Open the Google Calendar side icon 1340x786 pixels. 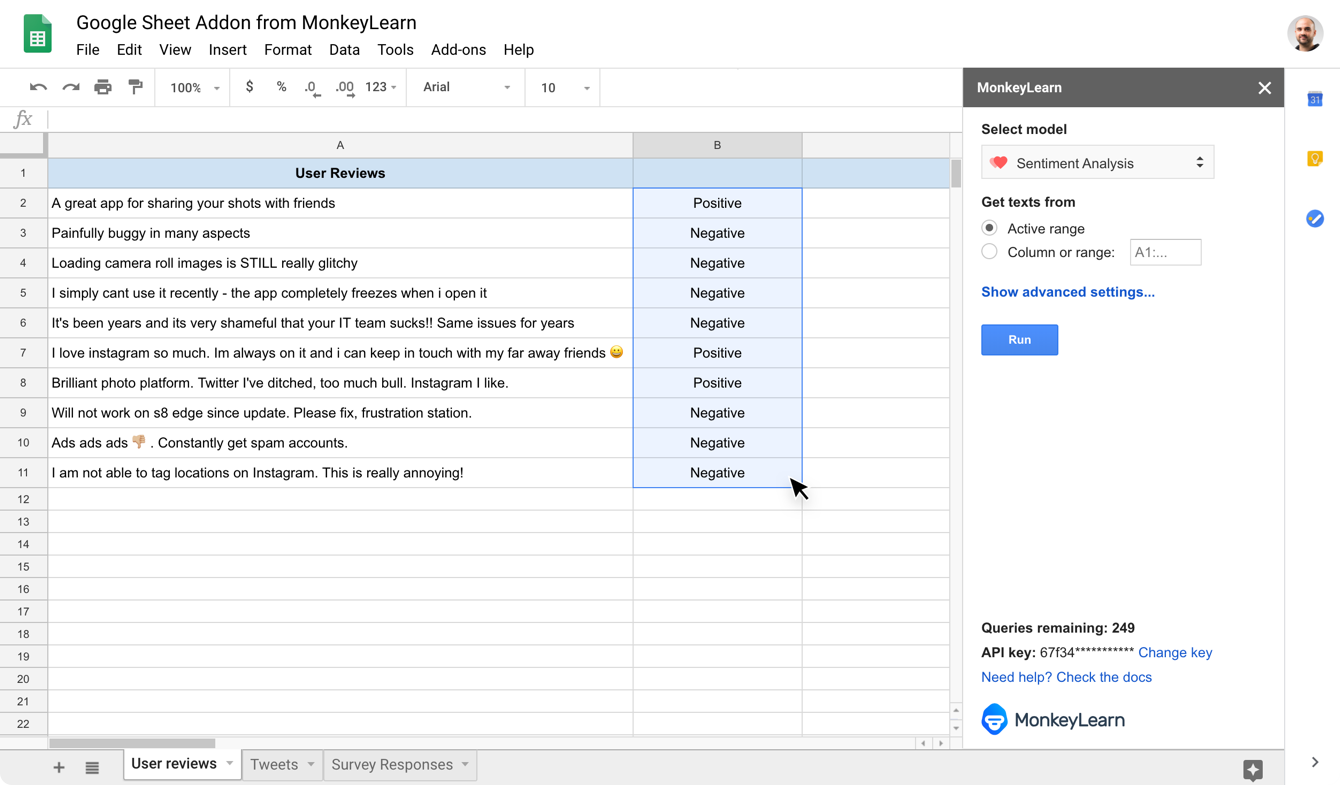pos(1315,98)
